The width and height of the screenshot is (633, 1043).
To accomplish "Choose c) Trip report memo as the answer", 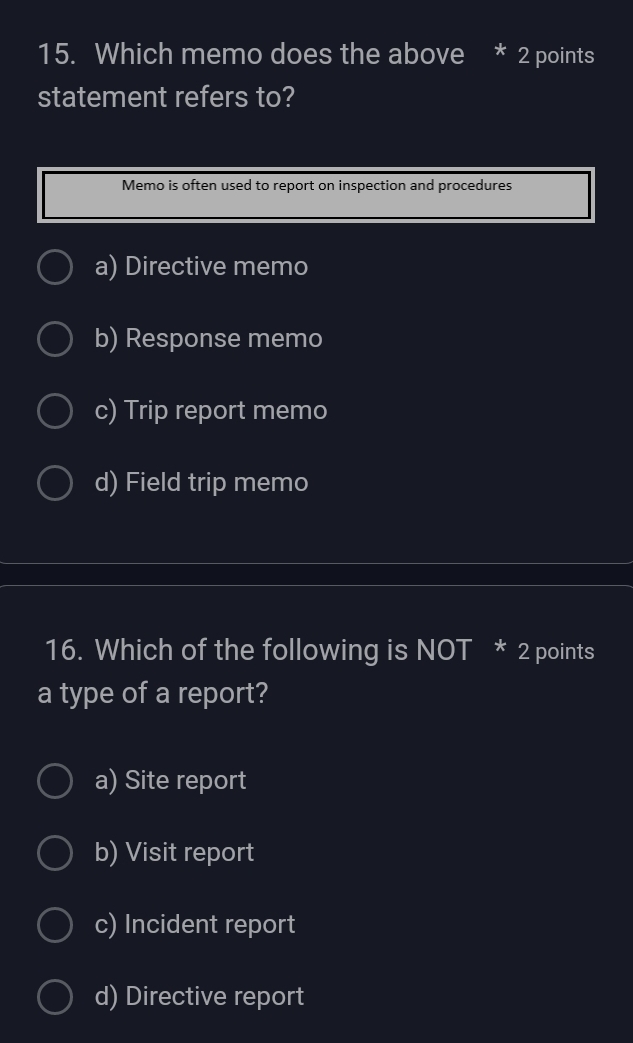I will (55, 411).
